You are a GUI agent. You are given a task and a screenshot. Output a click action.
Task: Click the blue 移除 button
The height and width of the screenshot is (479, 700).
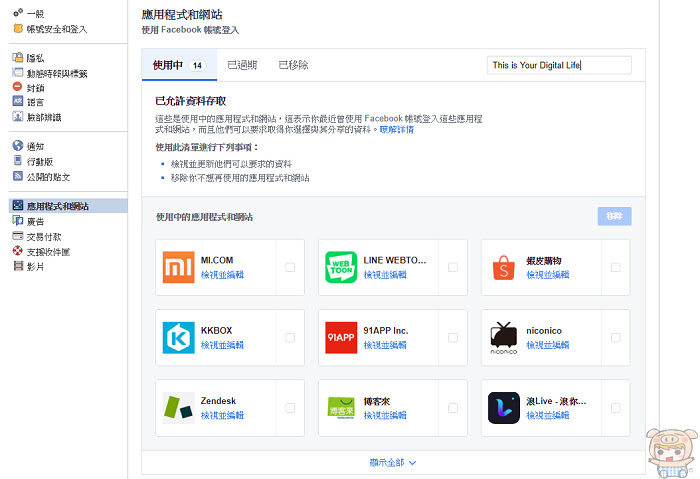(x=614, y=216)
